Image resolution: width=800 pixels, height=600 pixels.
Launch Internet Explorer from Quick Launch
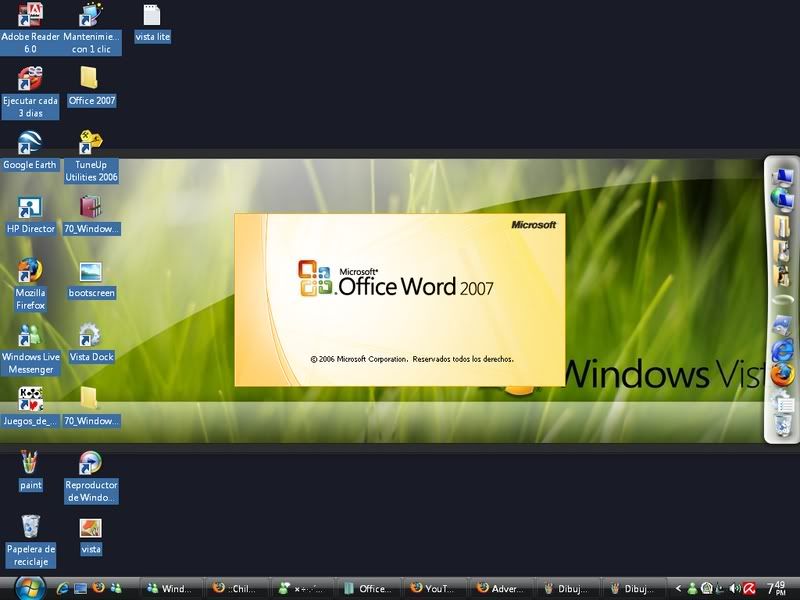click(63, 588)
